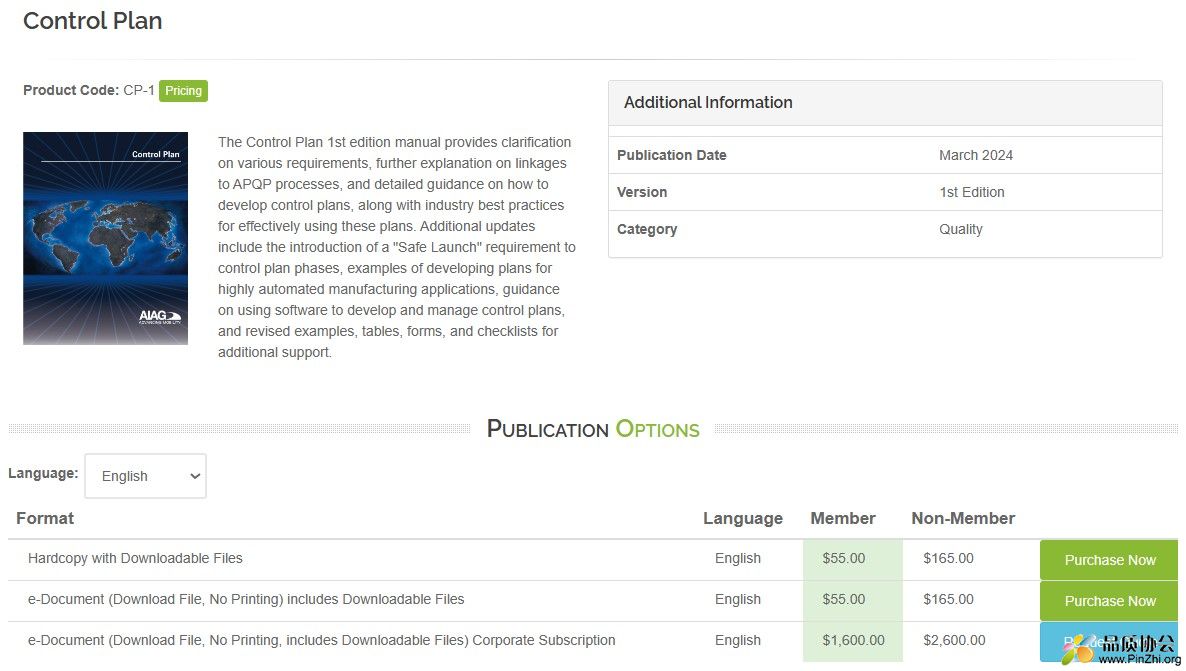
Task: Click the Hardcopy row $165.00 non-member price
Action: 948,558
